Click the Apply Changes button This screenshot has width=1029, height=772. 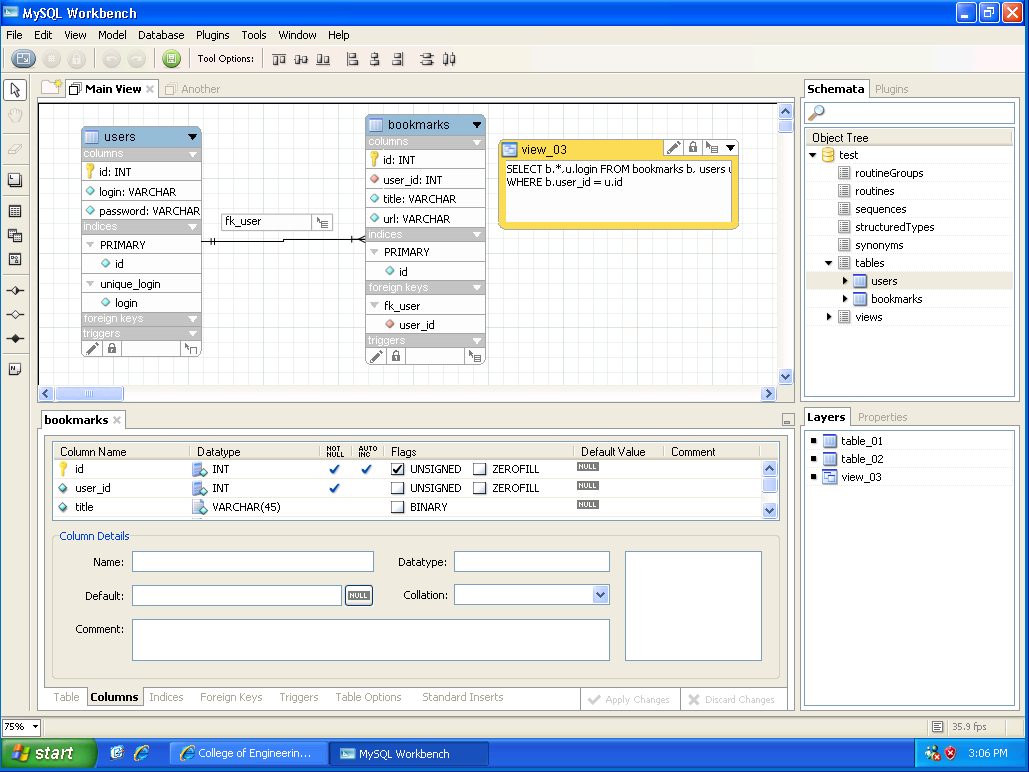coord(629,700)
